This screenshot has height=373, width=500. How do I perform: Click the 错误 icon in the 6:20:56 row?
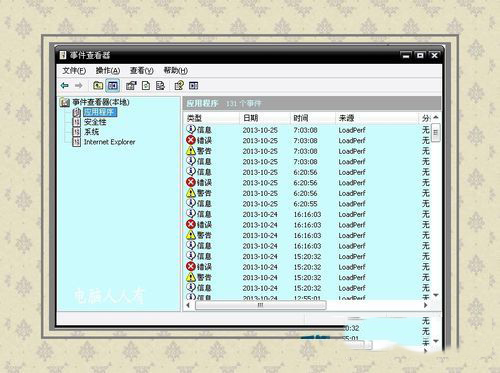pos(191,182)
